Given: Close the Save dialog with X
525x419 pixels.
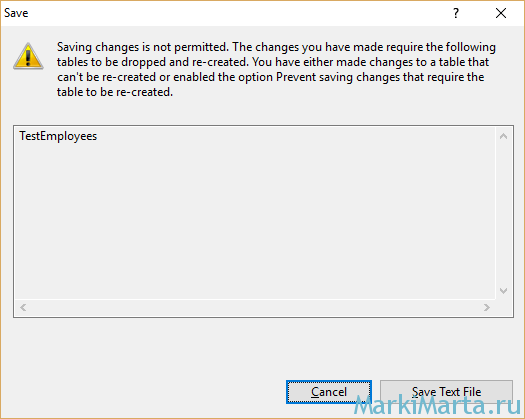Looking at the screenshot, I should 501,13.
